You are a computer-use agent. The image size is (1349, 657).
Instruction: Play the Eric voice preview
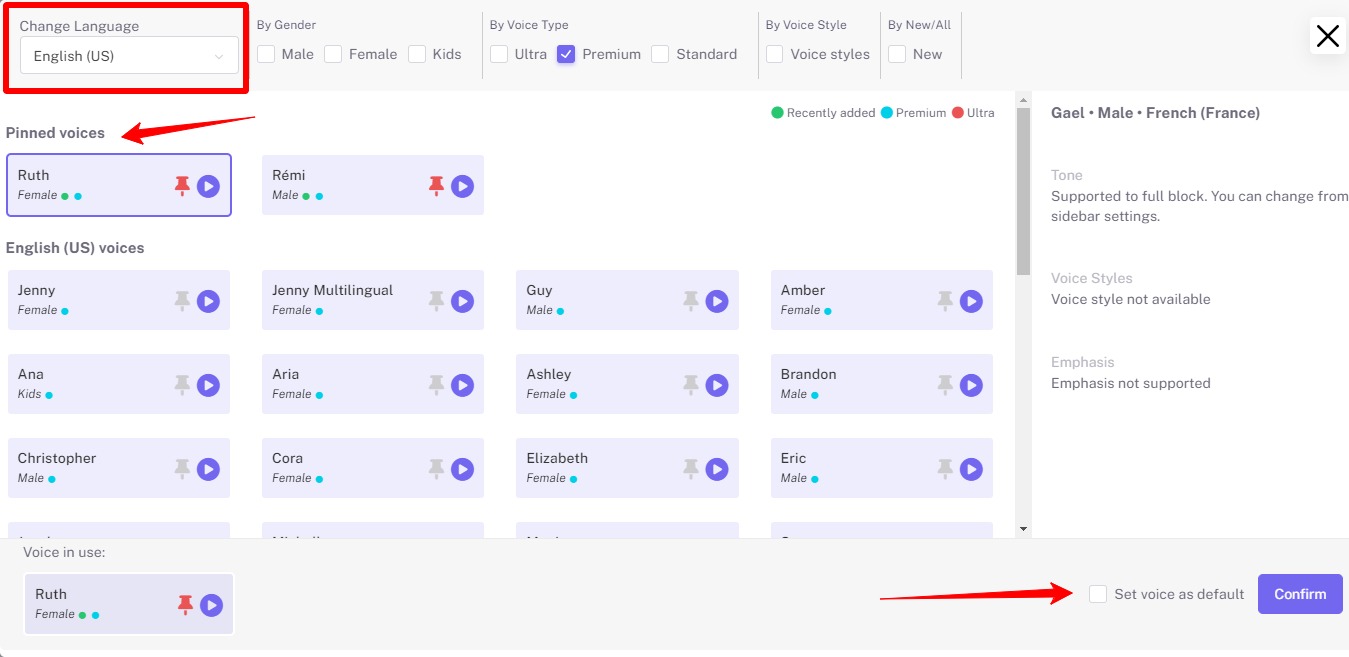click(x=971, y=469)
